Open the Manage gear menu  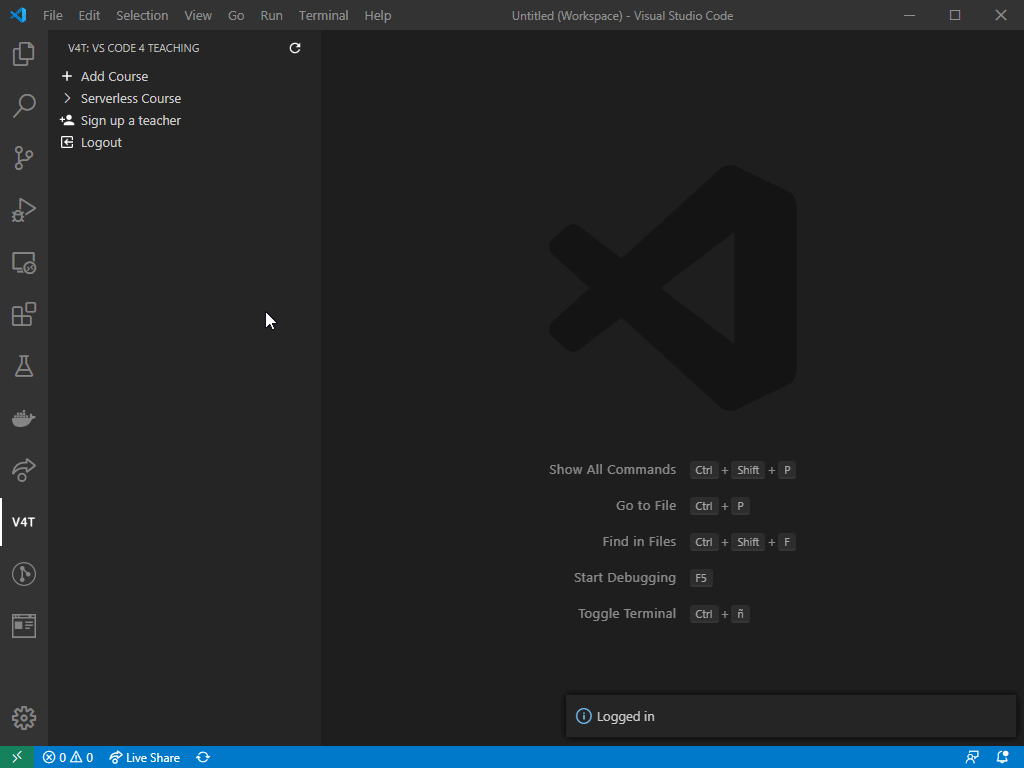[x=24, y=718]
